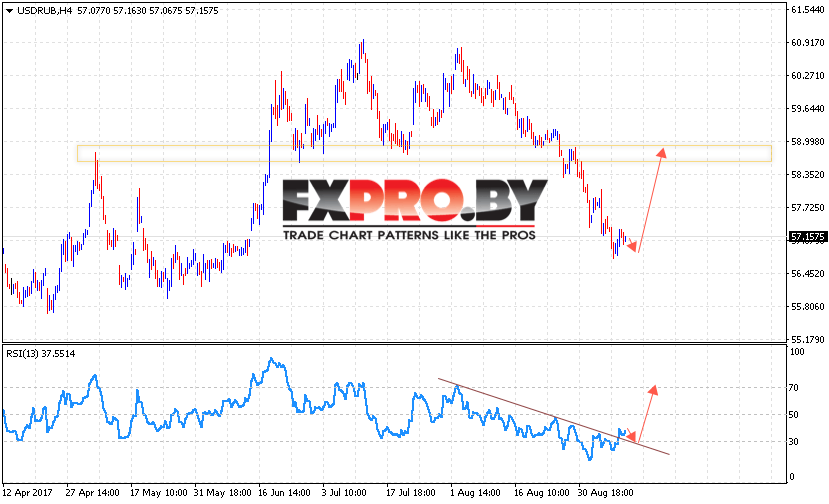Click the 1 Aug 14:00 time label
Viewport: 829px width, 504px height.
click(x=475, y=493)
